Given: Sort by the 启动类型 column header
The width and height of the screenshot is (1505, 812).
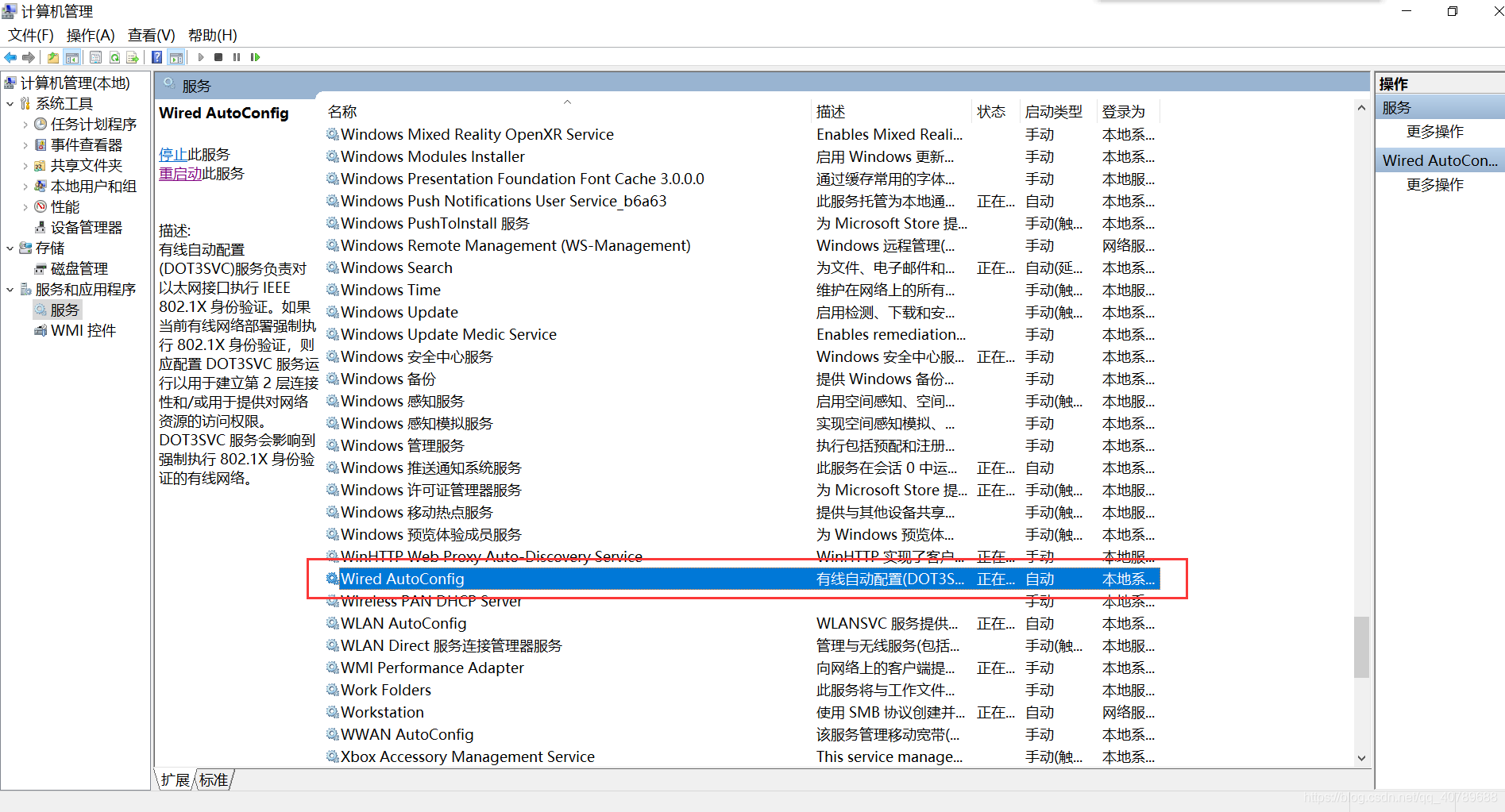Looking at the screenshot, I should (x=1059, y=112).
